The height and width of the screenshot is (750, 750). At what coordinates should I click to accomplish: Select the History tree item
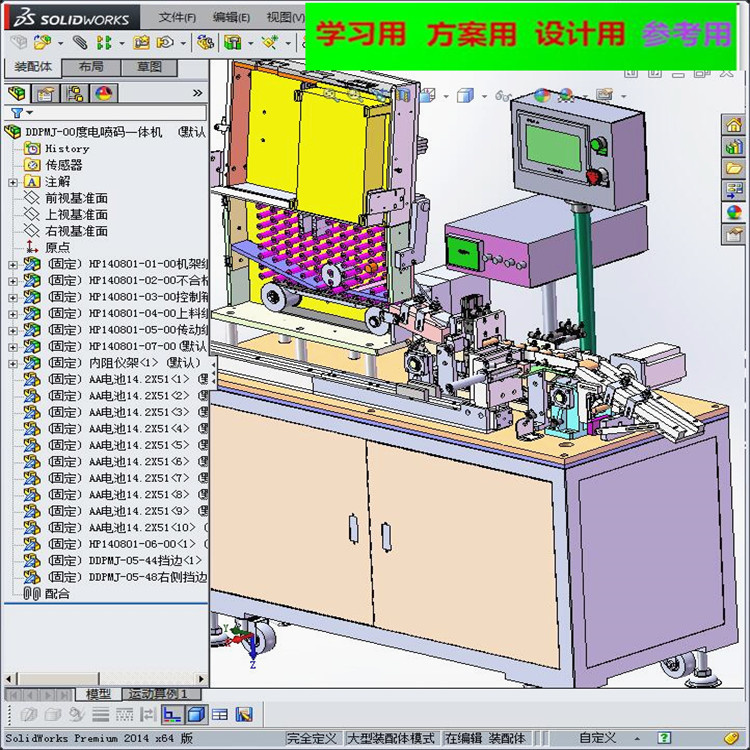click(x=67, y=149)
